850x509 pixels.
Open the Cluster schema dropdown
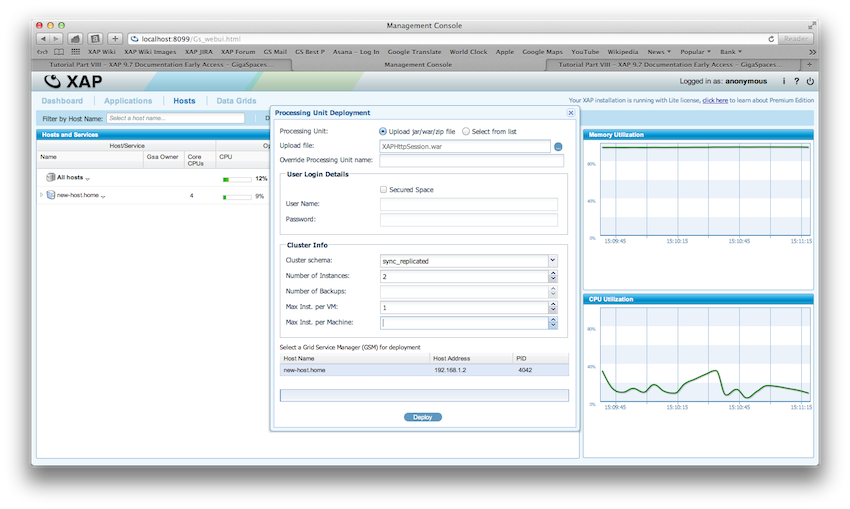click(552, 261)
